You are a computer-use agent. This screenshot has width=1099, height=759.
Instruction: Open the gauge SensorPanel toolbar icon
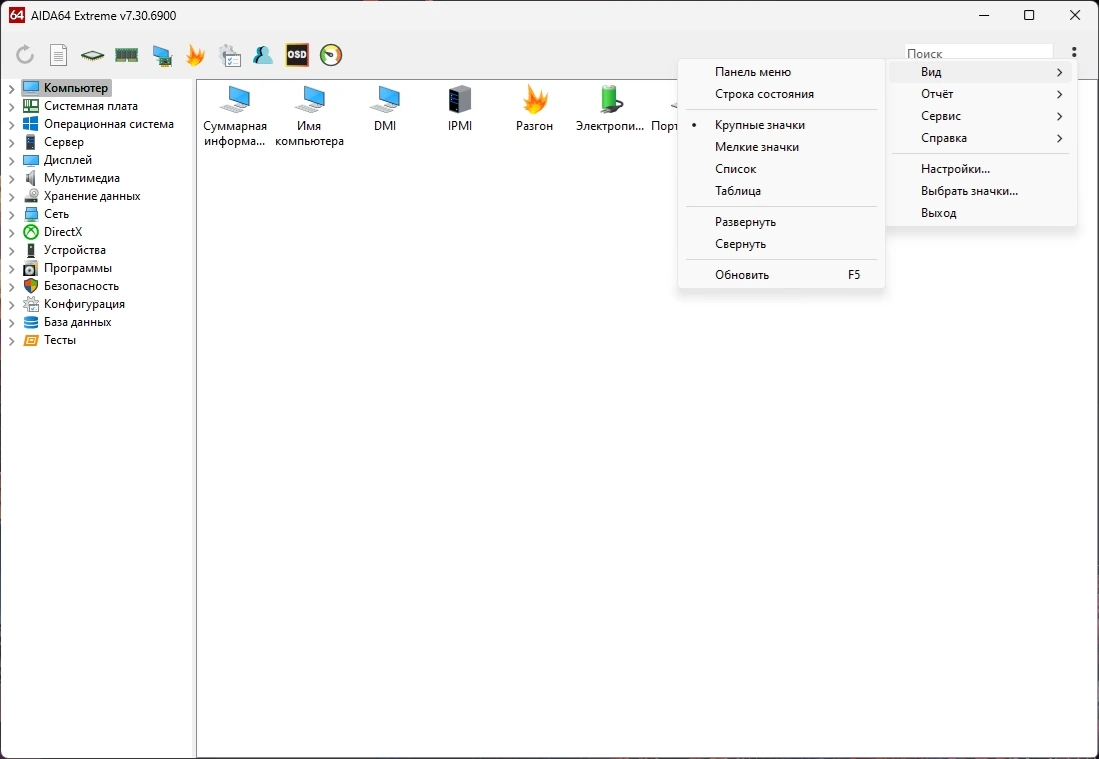[331, 55]
